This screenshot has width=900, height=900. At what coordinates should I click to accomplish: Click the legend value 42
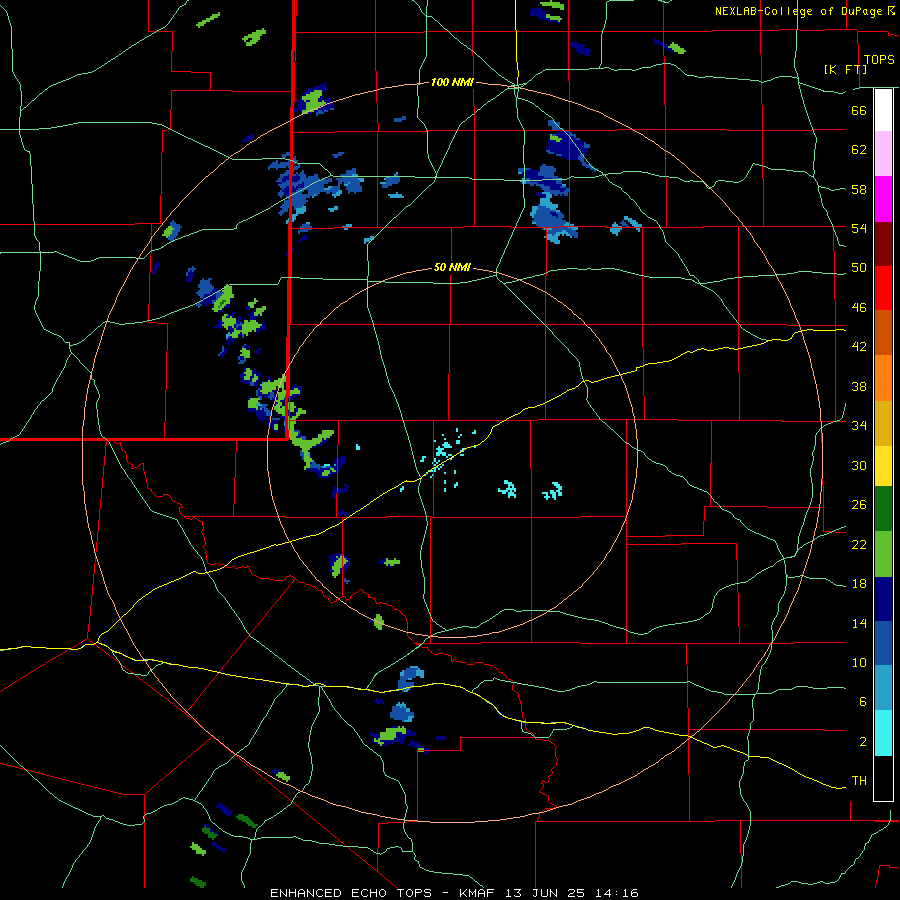tap(859, 347)
